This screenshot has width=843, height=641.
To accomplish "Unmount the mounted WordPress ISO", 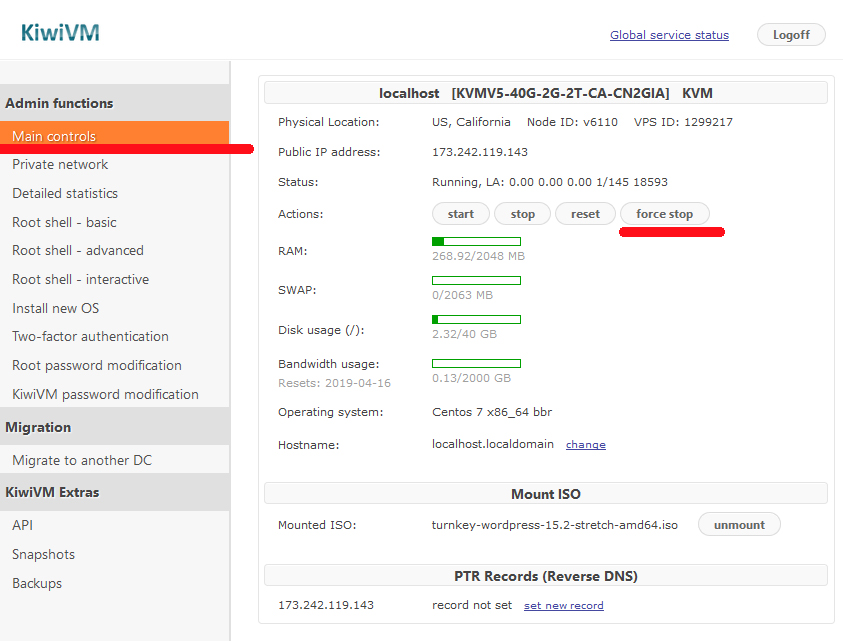I will tap(738, 524).
